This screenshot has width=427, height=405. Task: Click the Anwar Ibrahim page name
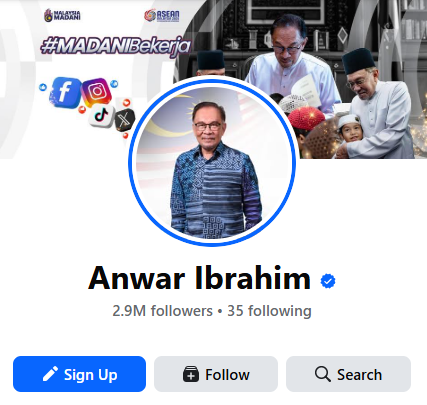pyautogui.click(x=200, y=278)
